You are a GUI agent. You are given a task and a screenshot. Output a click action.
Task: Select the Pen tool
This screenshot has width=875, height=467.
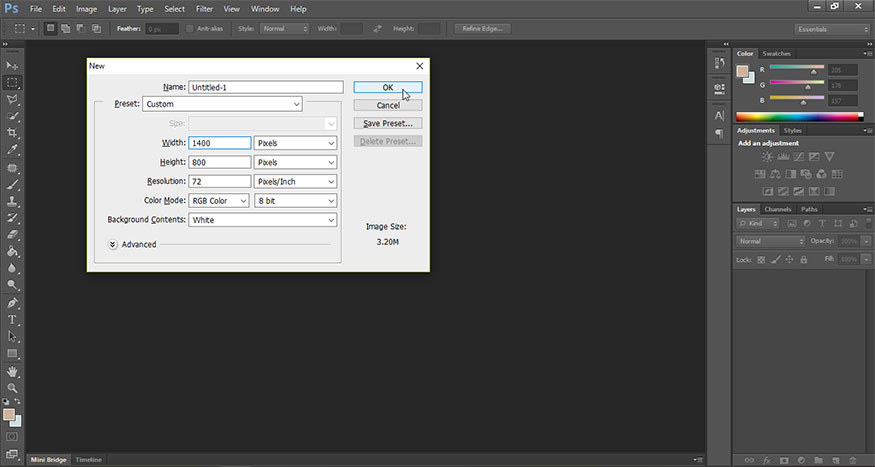[12, 303]
